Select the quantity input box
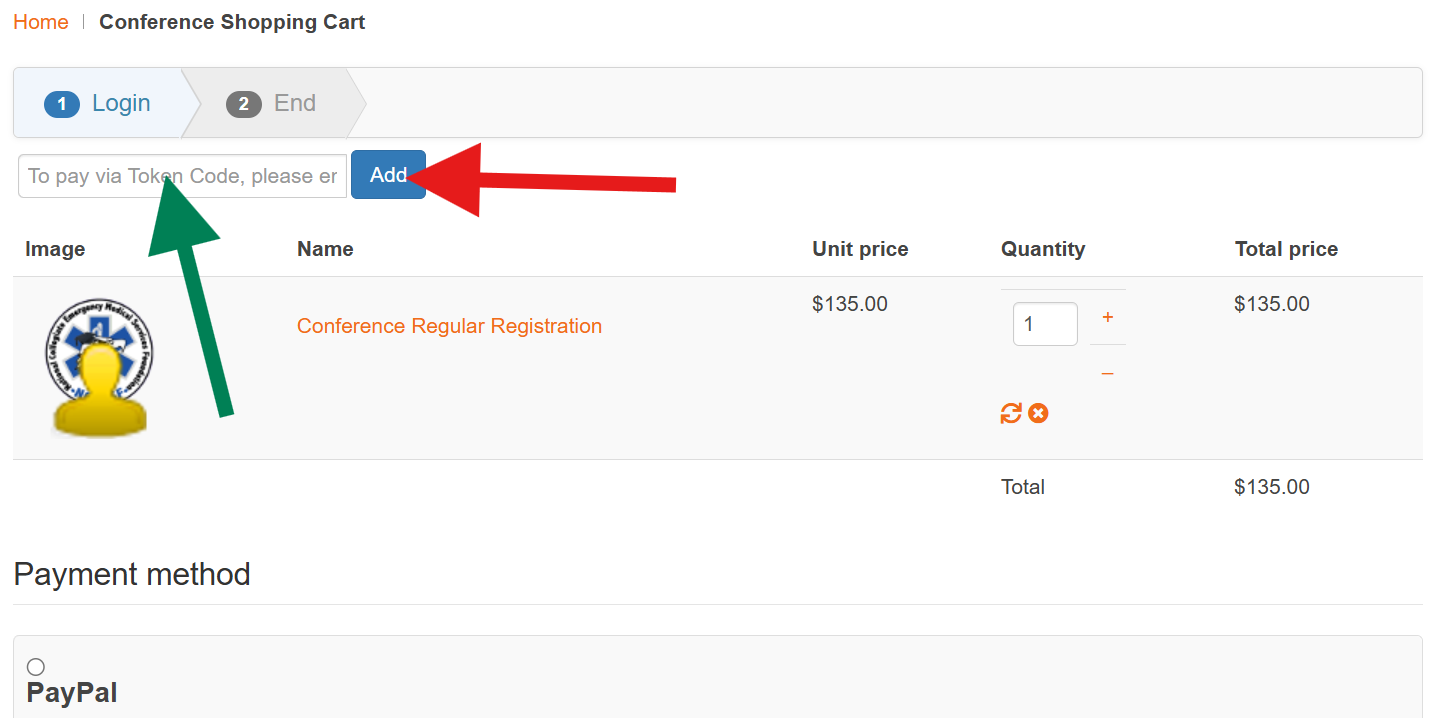The height and width of the screenshot is (718, 1440). (1044, 323)
